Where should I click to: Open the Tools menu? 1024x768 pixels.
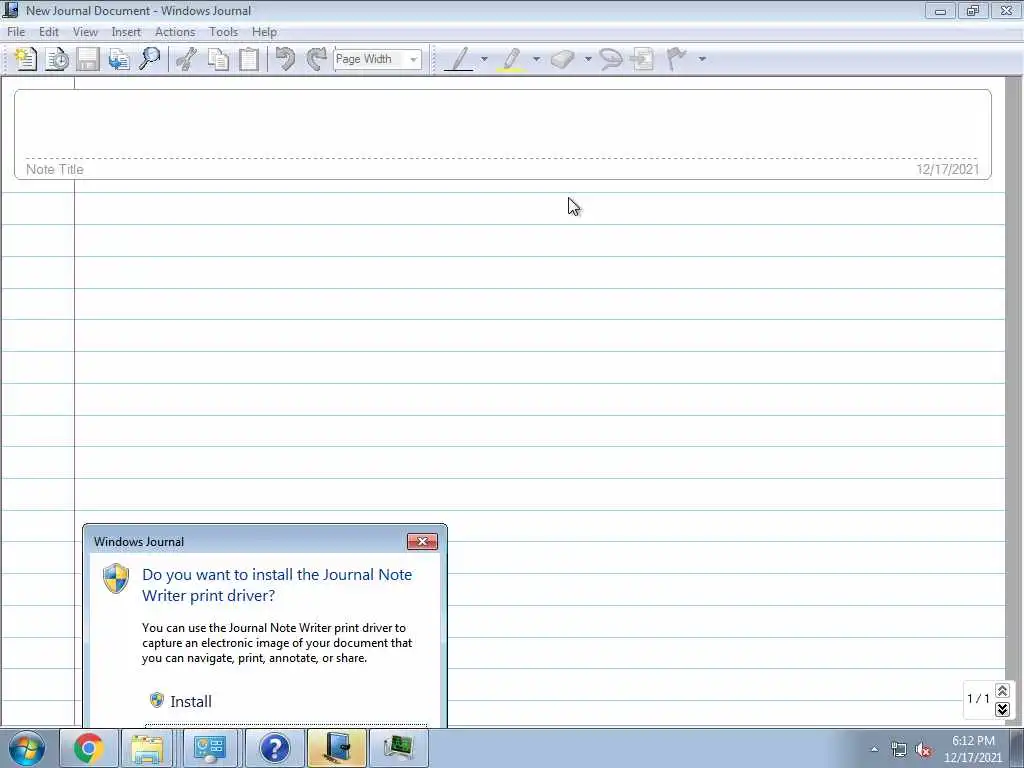point(223,31)
